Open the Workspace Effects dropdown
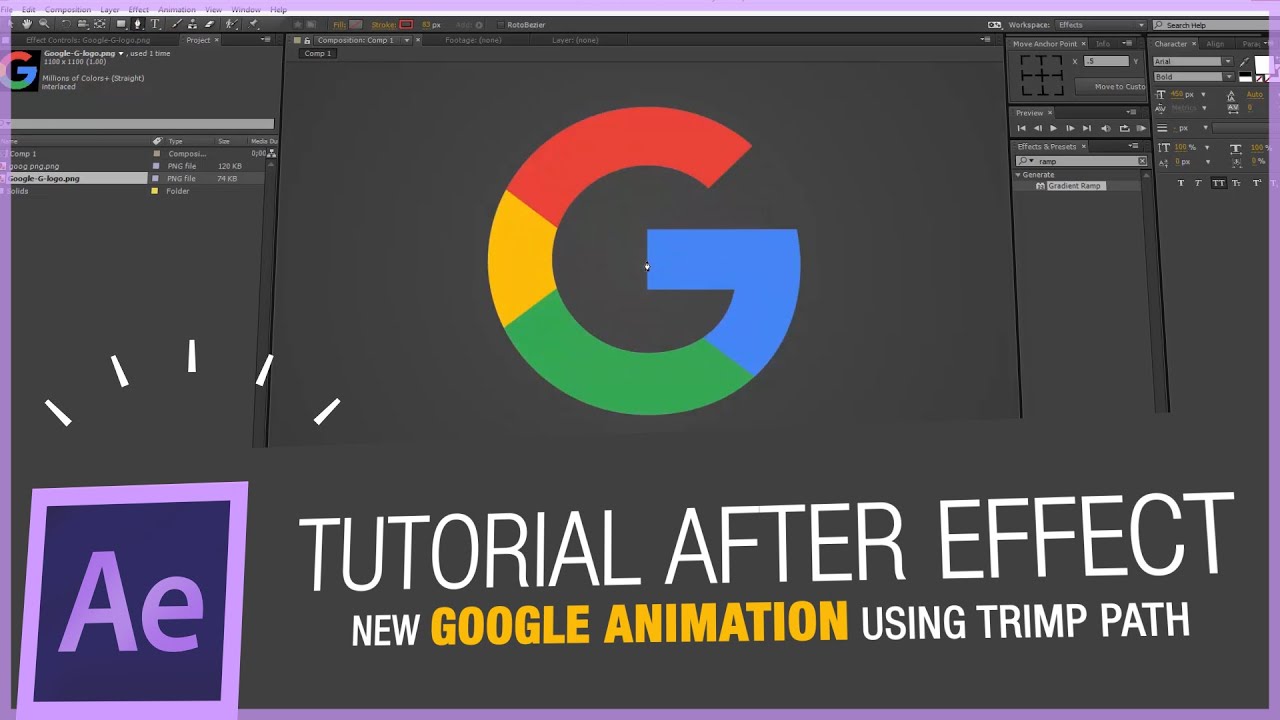 [1101, 24]
